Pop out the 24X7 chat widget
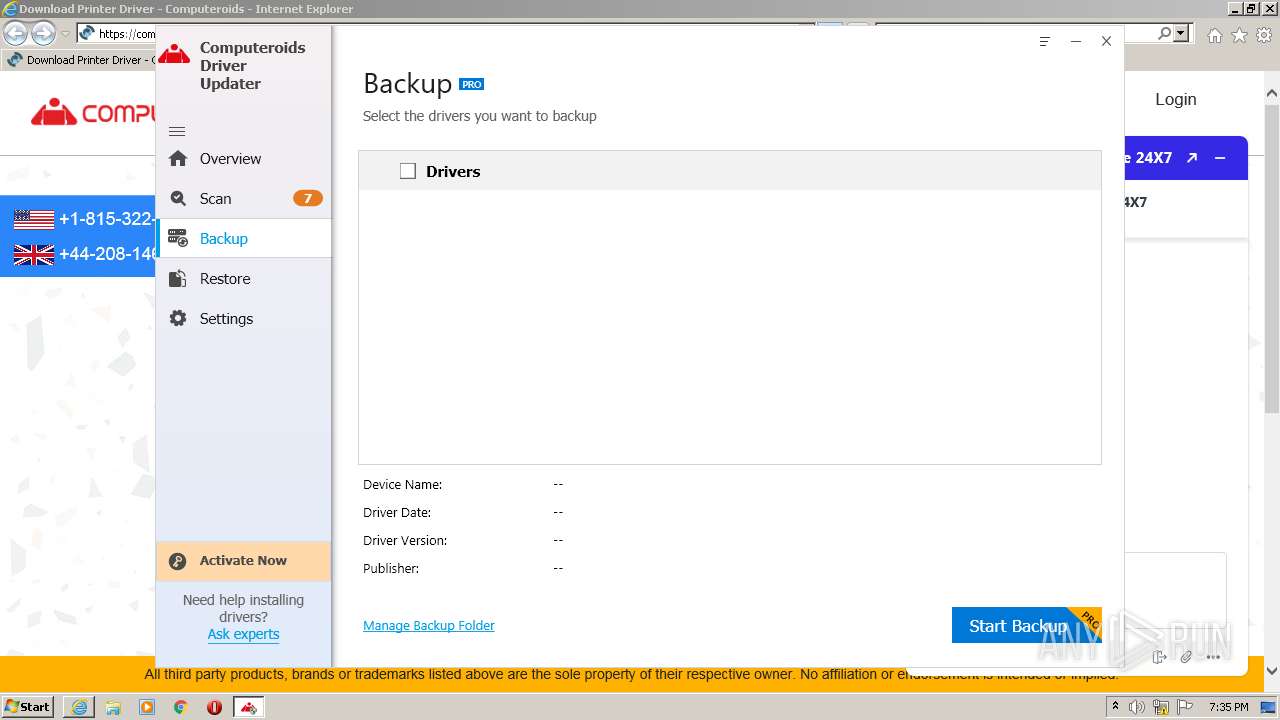The width and height of the screenshot is (1280, 720). pyautogui.click(x=1192, y=158)
